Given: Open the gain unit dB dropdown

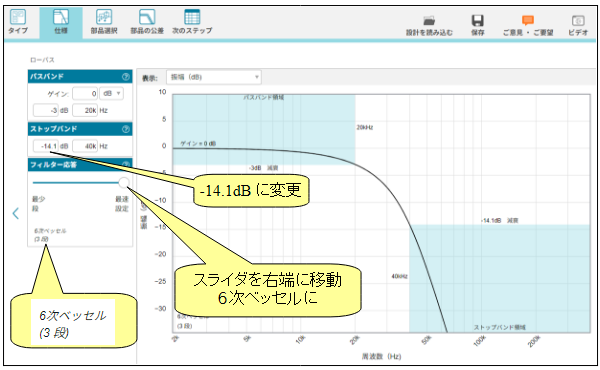Looking at the screenshot, I should click(111, 93).
